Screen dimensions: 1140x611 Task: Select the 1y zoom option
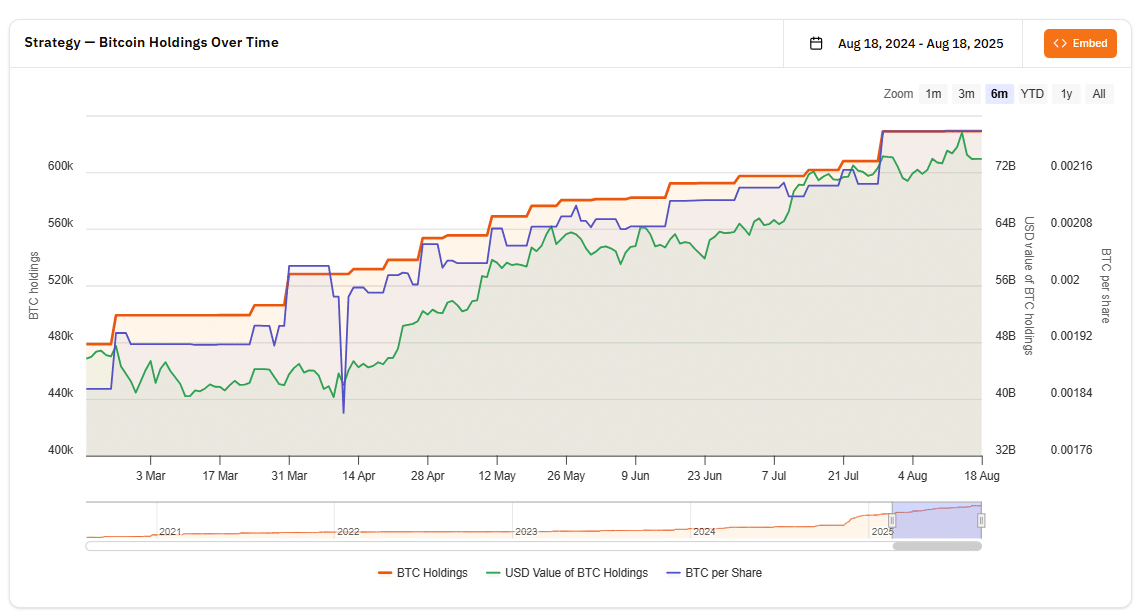tap(1066, 94)
